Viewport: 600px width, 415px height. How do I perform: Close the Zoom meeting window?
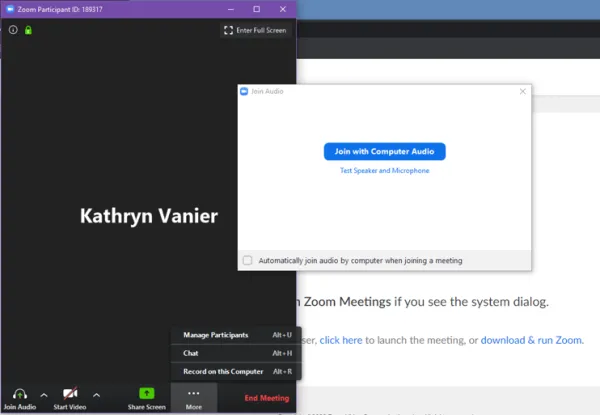283,9
